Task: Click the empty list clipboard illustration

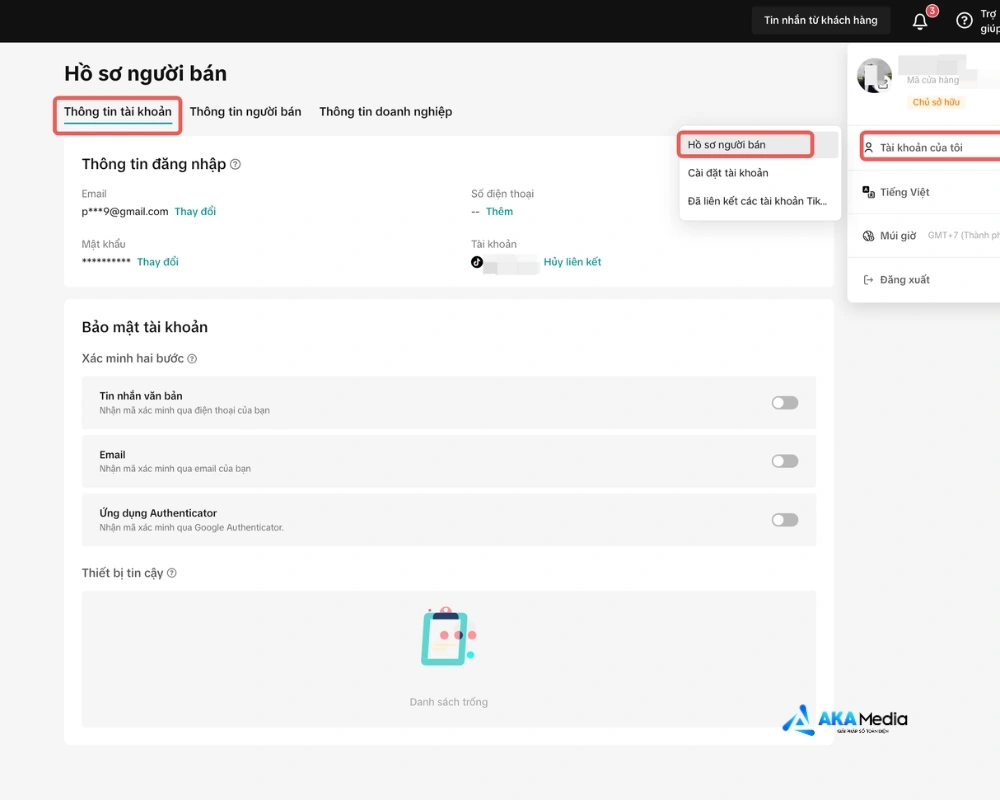Action: pos(448,637)
